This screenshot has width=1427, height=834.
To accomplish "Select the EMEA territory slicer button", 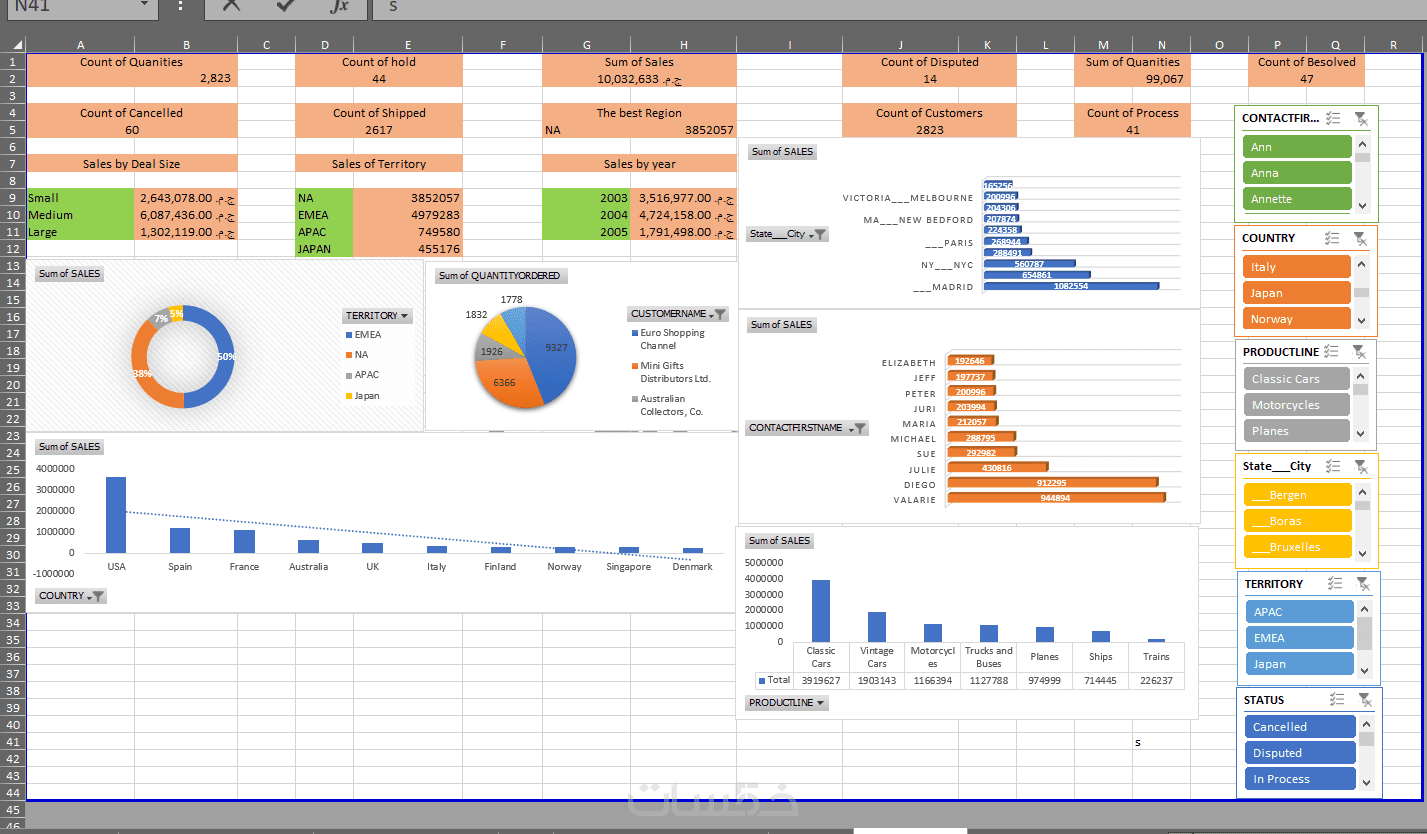I will point(1299,638).
